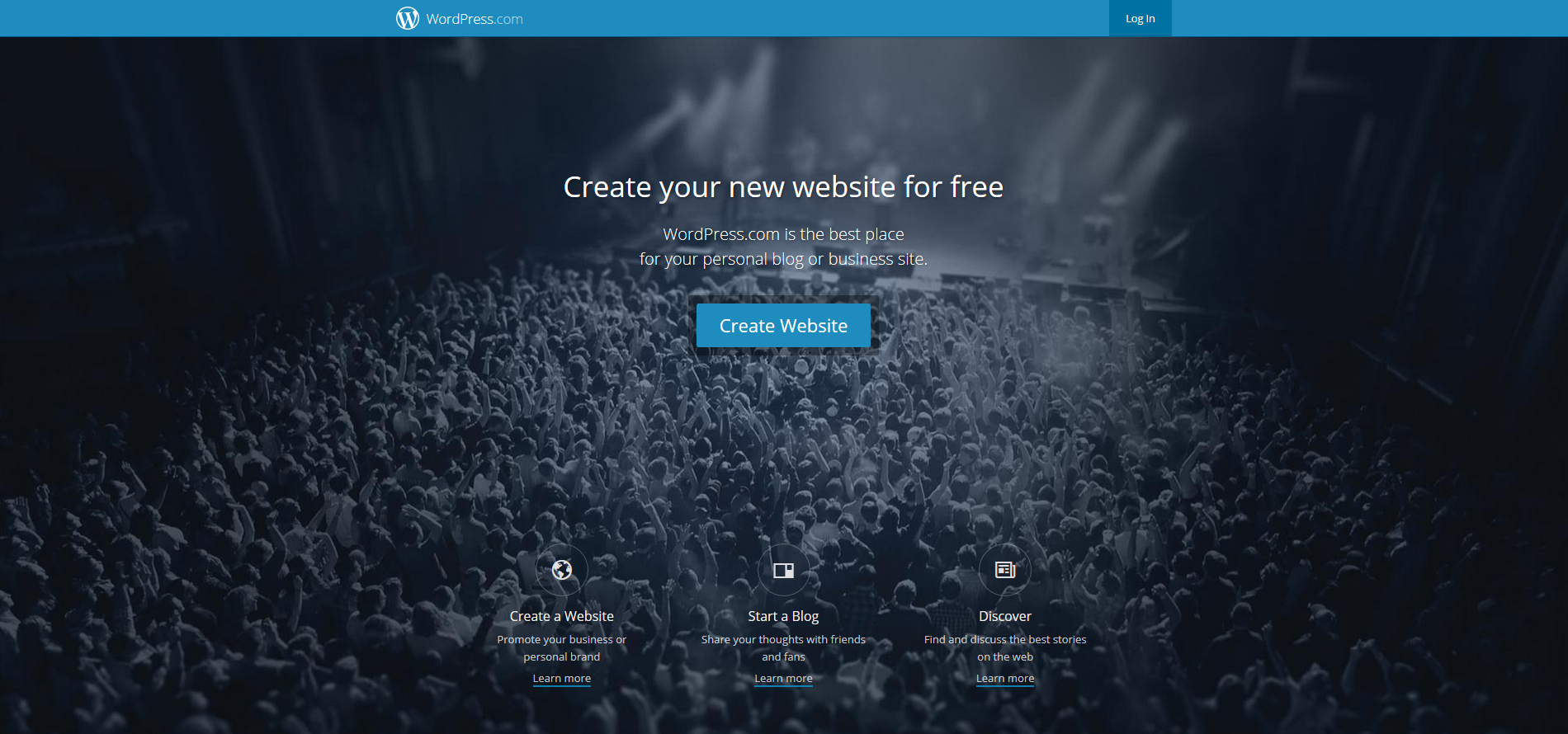This screenshot has height=734, width=1568.
Task: Open the Log In page
Action: [x=1140, y=18]
